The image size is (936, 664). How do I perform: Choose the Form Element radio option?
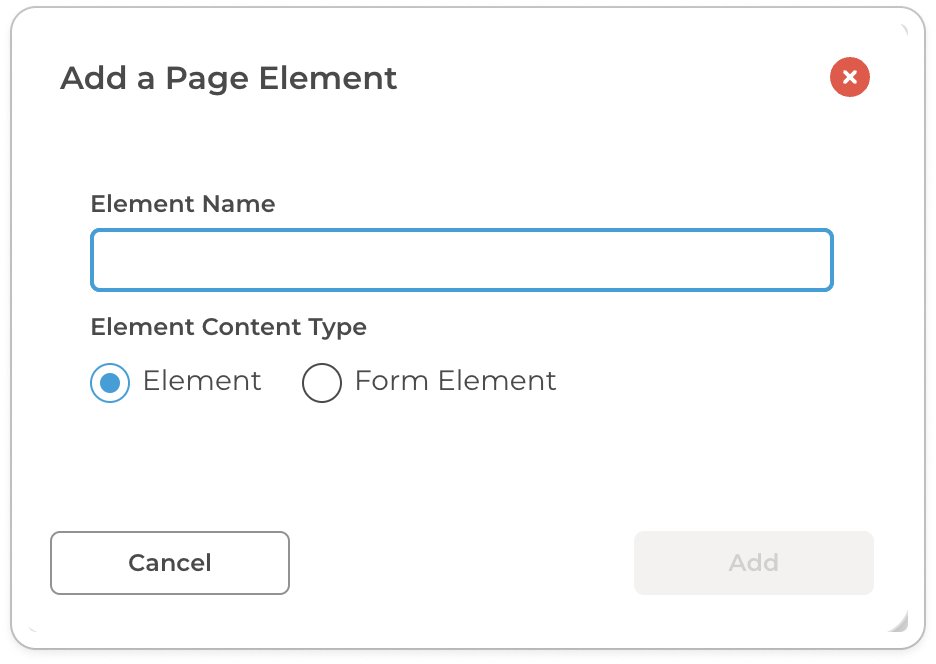(322, 382)
